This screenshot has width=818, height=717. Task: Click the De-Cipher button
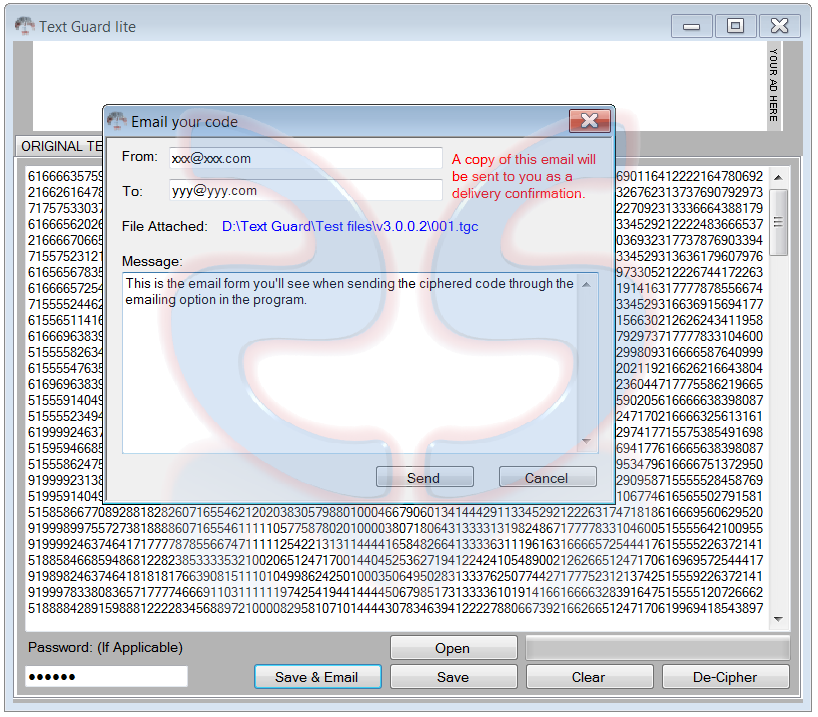[x=726, y=677]
